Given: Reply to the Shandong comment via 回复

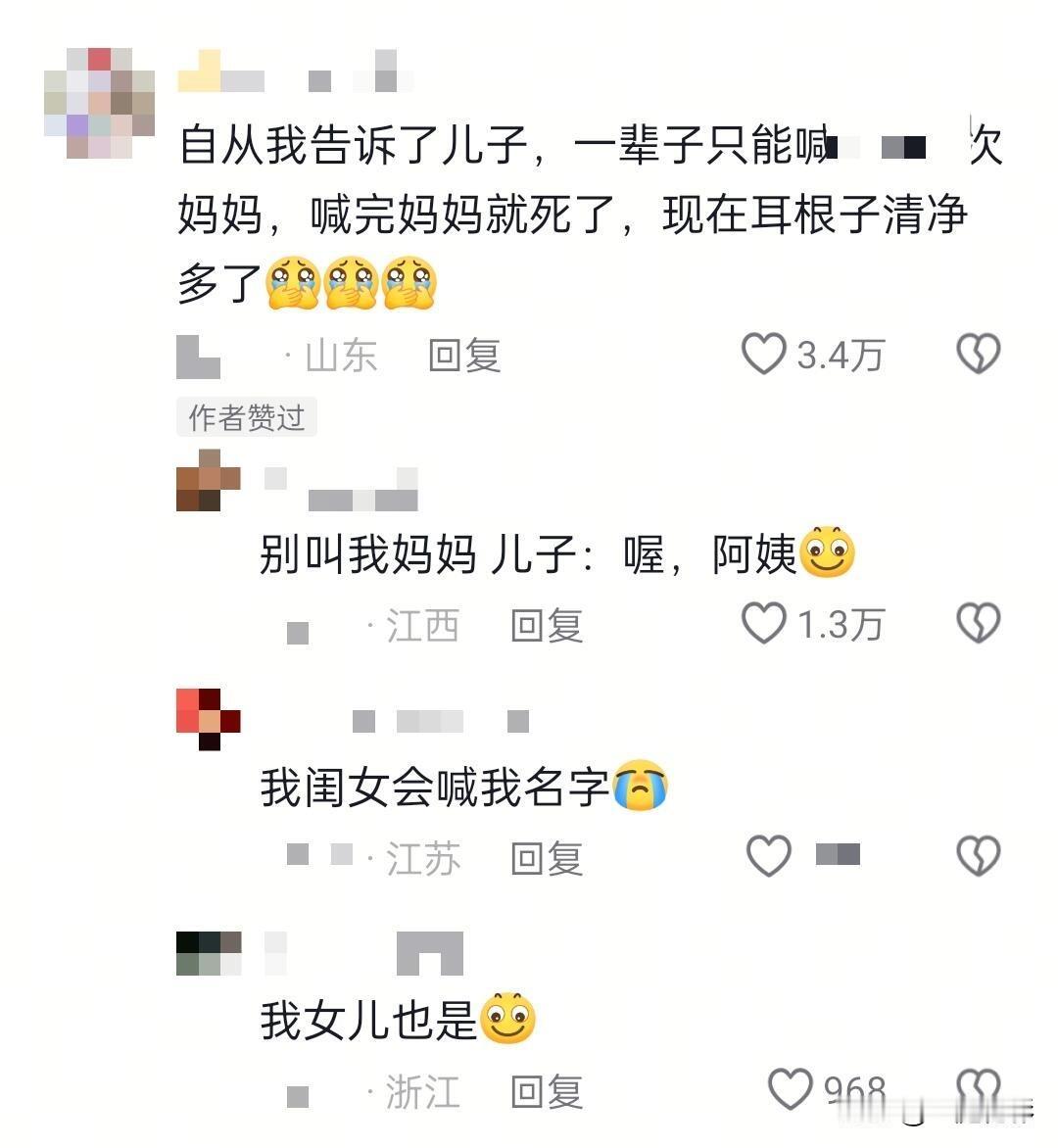Looking at the screenshot, I should point(464,356).
